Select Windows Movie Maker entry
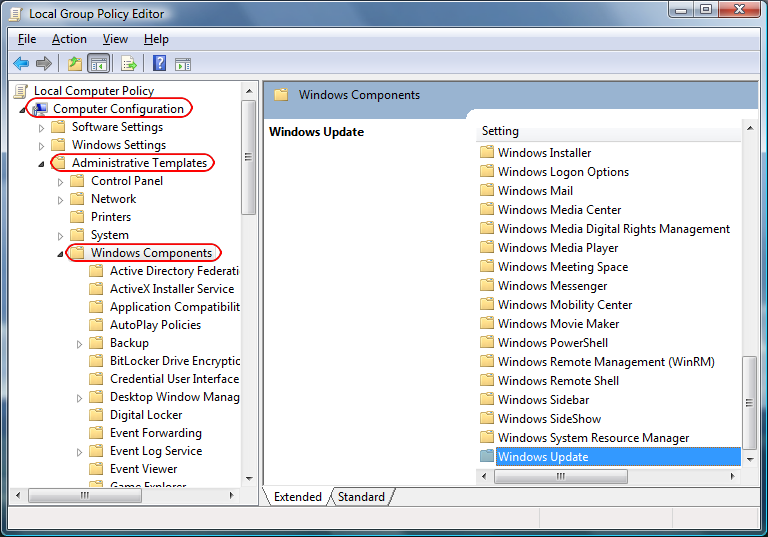 tap(558, 324)
